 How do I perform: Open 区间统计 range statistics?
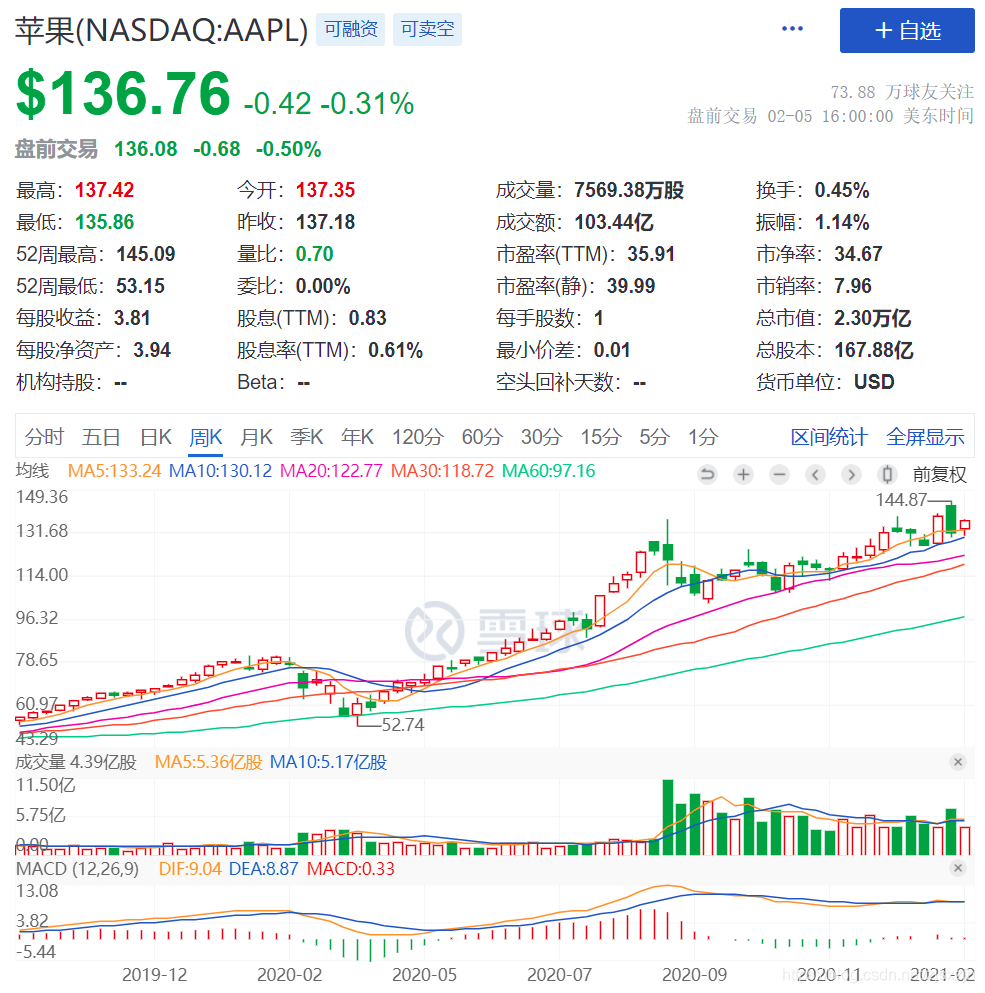[x=829, y=437]
